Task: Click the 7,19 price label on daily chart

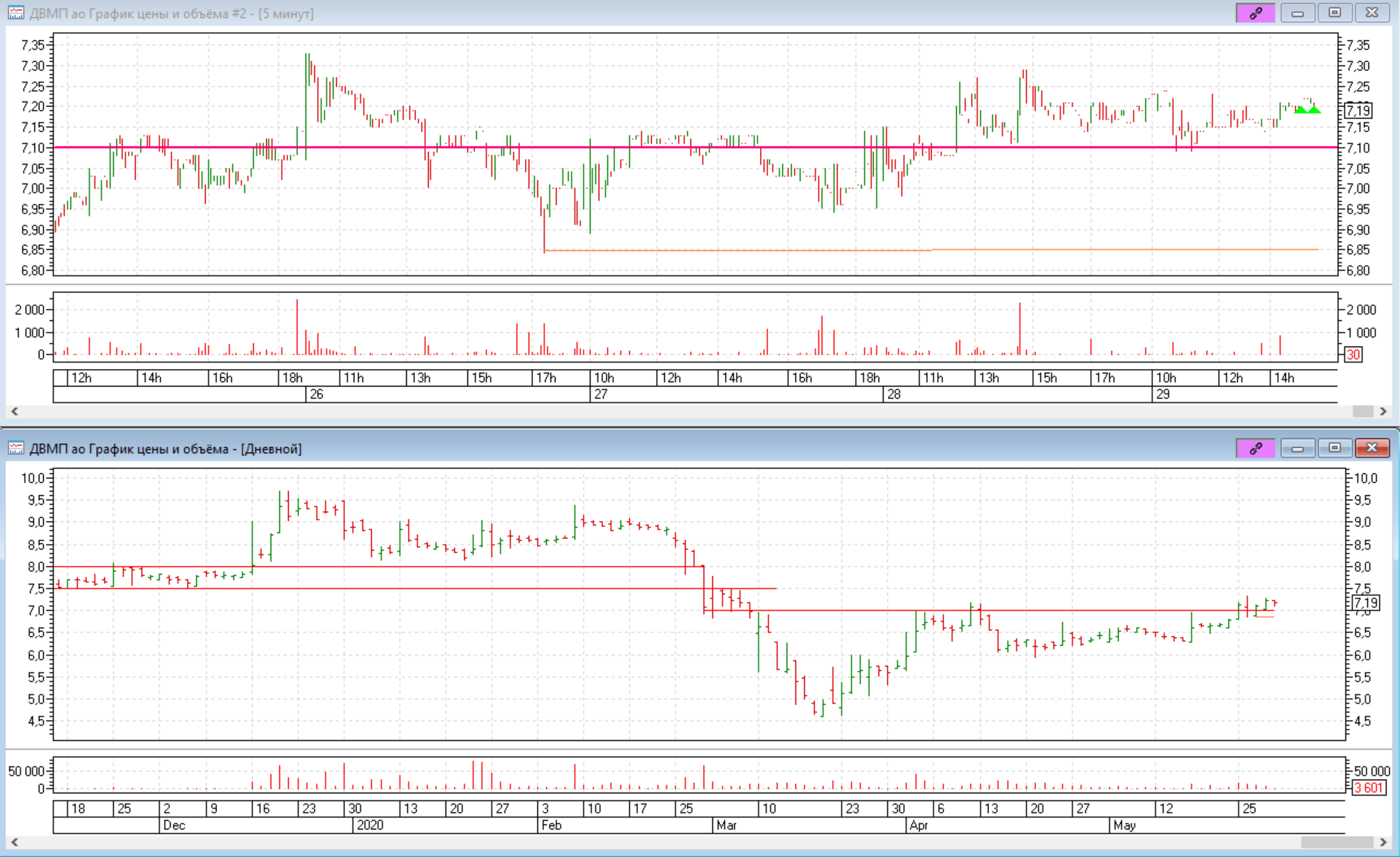Action: point(1366,603)
